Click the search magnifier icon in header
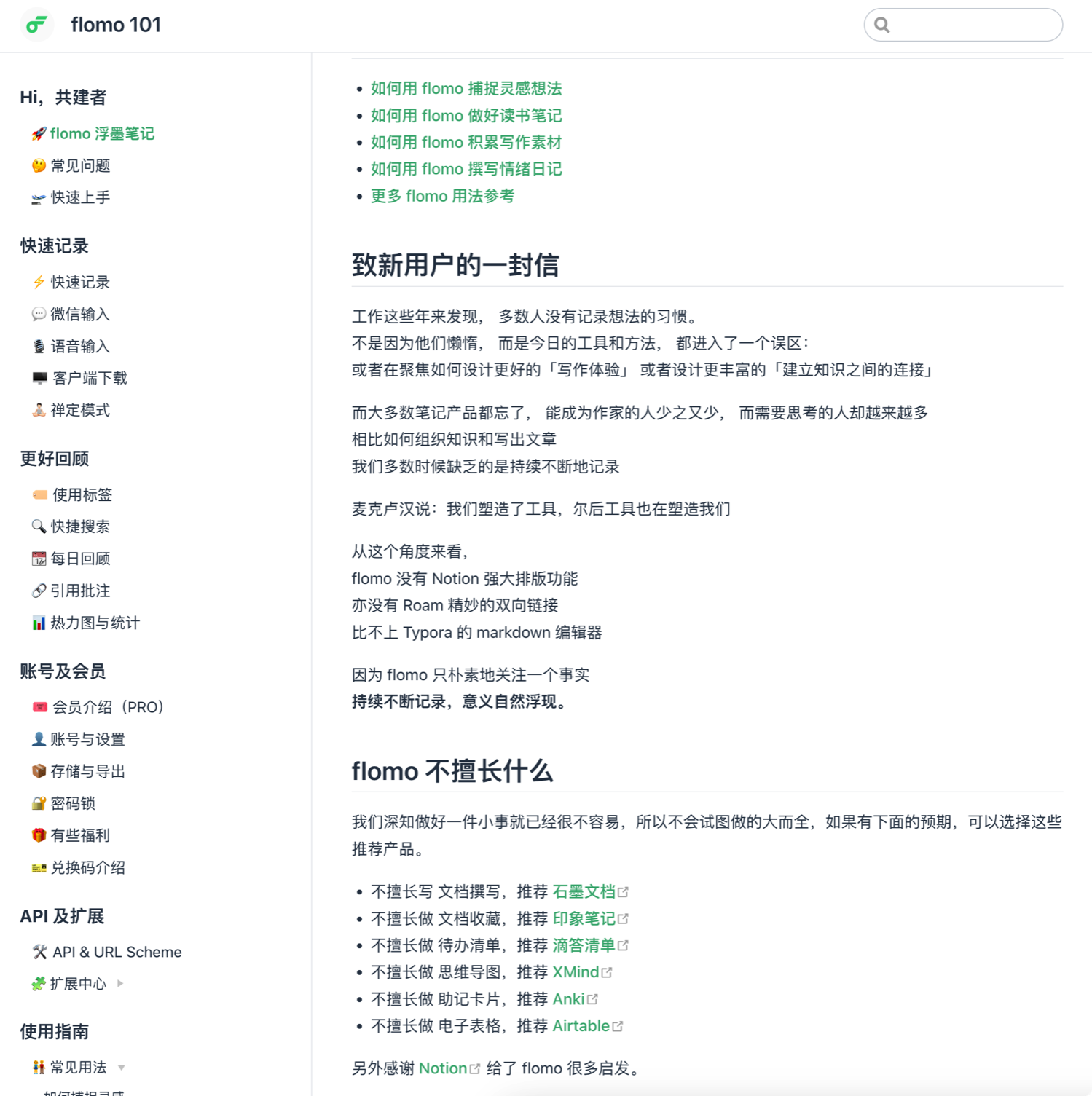The image size is (1092, 1096). coord(882,25)
